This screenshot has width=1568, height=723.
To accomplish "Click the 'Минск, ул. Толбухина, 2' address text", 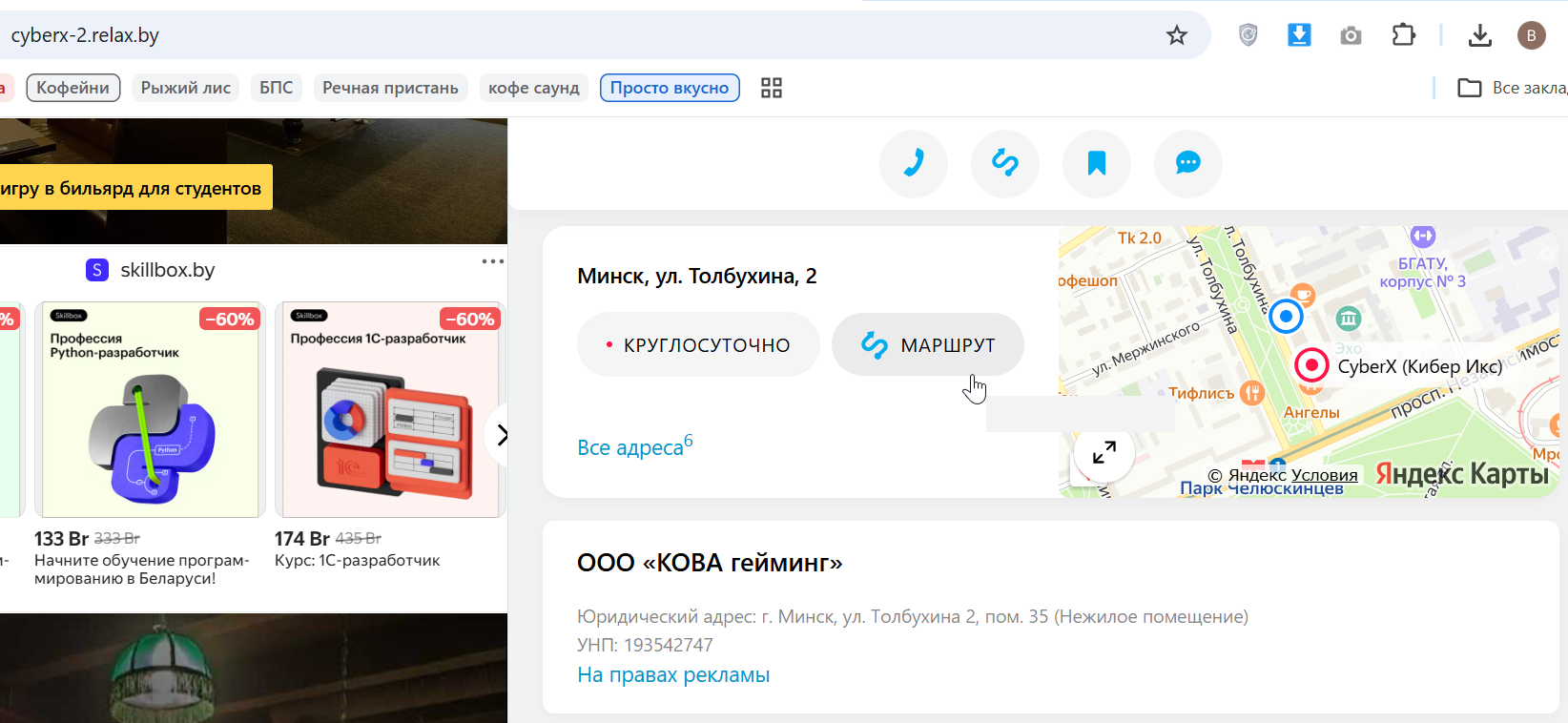I will pyautogui.click(x=697, y=277).
